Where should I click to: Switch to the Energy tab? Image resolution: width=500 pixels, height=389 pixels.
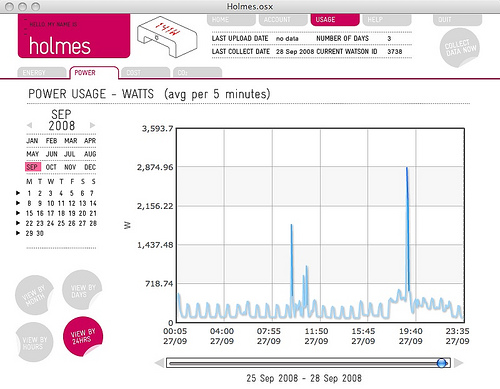coord(42,73)
